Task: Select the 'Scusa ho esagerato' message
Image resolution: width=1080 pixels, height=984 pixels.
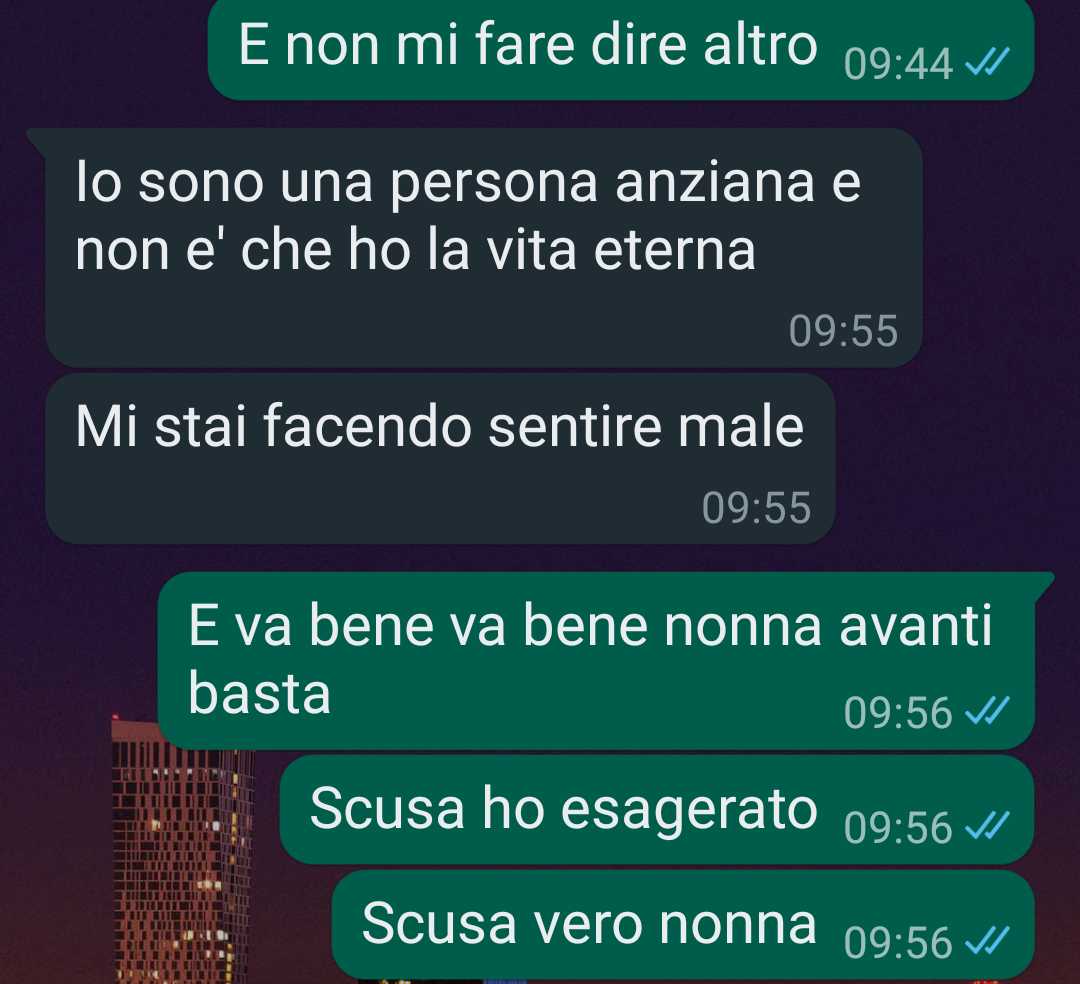Action: tap(657, 810)
